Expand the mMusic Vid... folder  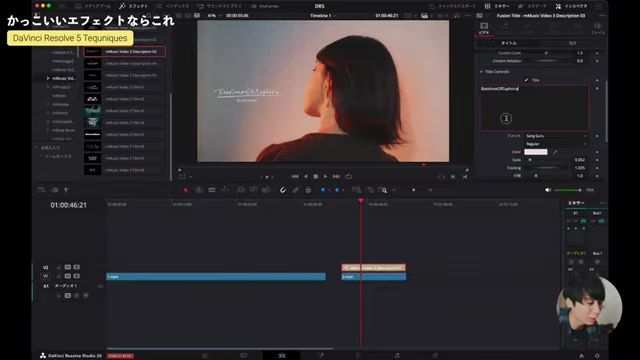tap(48, 78)
